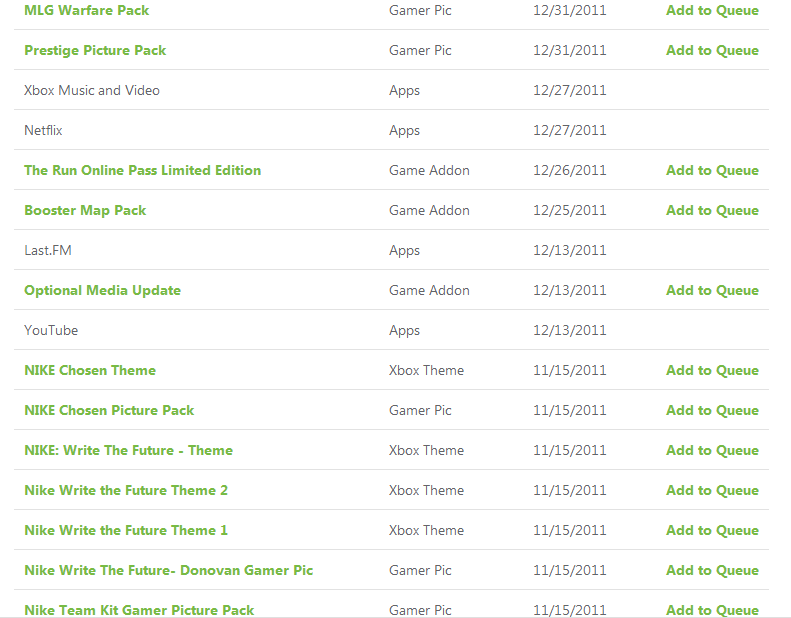The height and width of the screenshot is (618, 791).
Task: Open Nike Write the Future Theme 2
Action: pos(126,490)
